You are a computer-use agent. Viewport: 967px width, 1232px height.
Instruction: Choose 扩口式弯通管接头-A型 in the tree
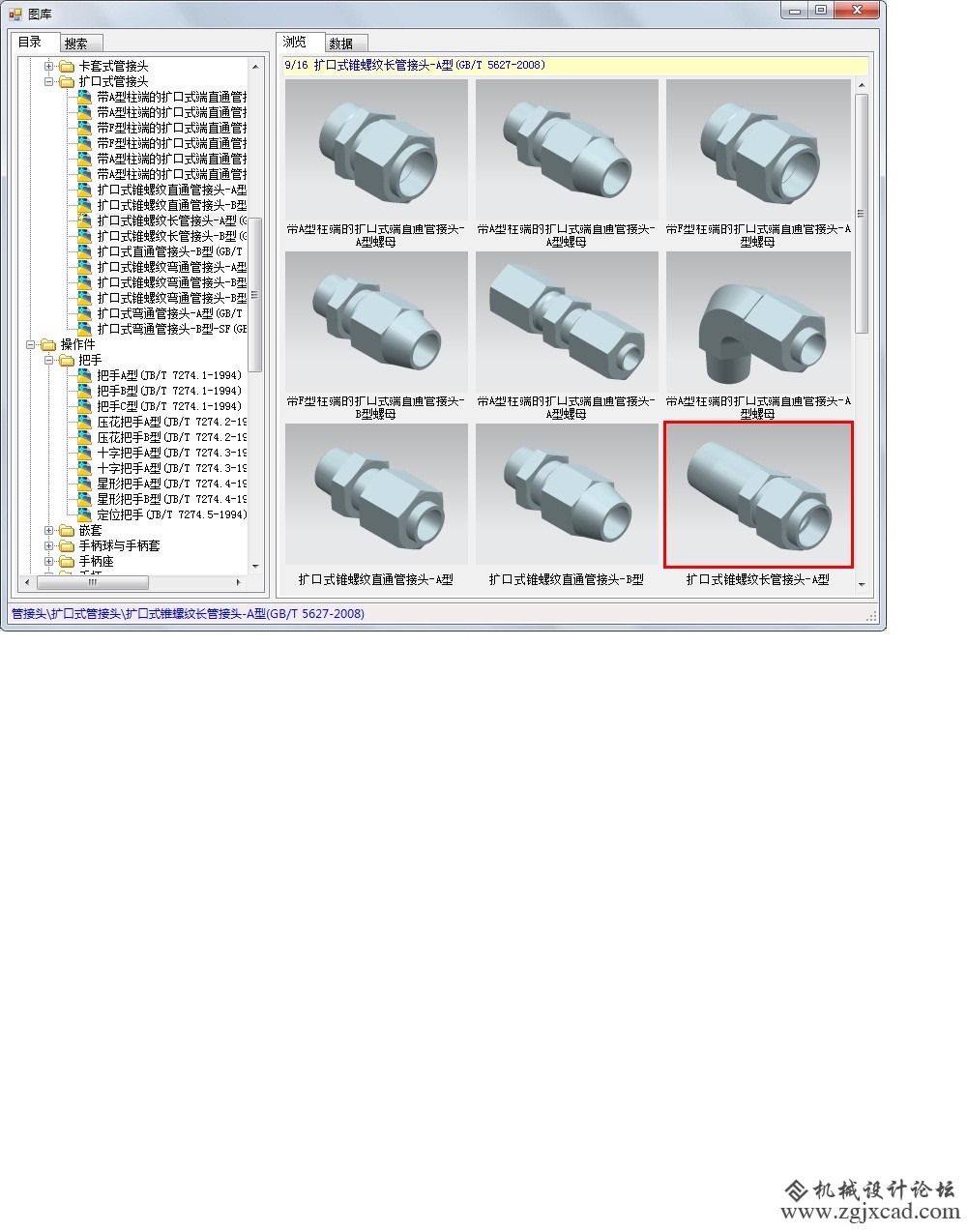(168, 313)
